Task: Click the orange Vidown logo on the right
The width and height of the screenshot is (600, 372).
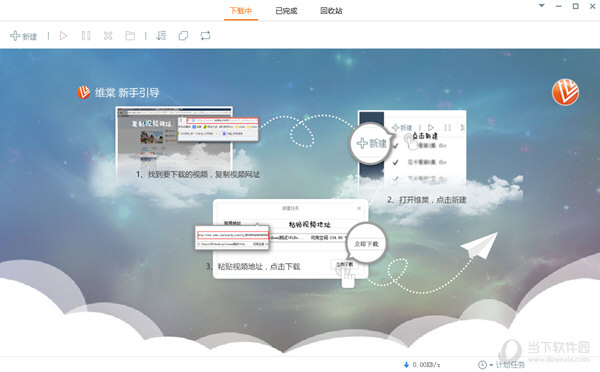Action: tap(565, 92)
